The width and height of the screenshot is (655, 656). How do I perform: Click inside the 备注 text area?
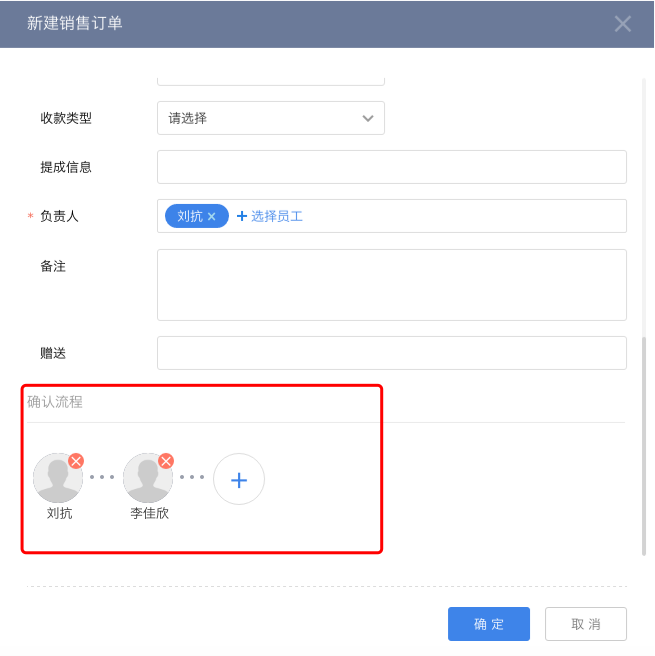coord(391,285)
